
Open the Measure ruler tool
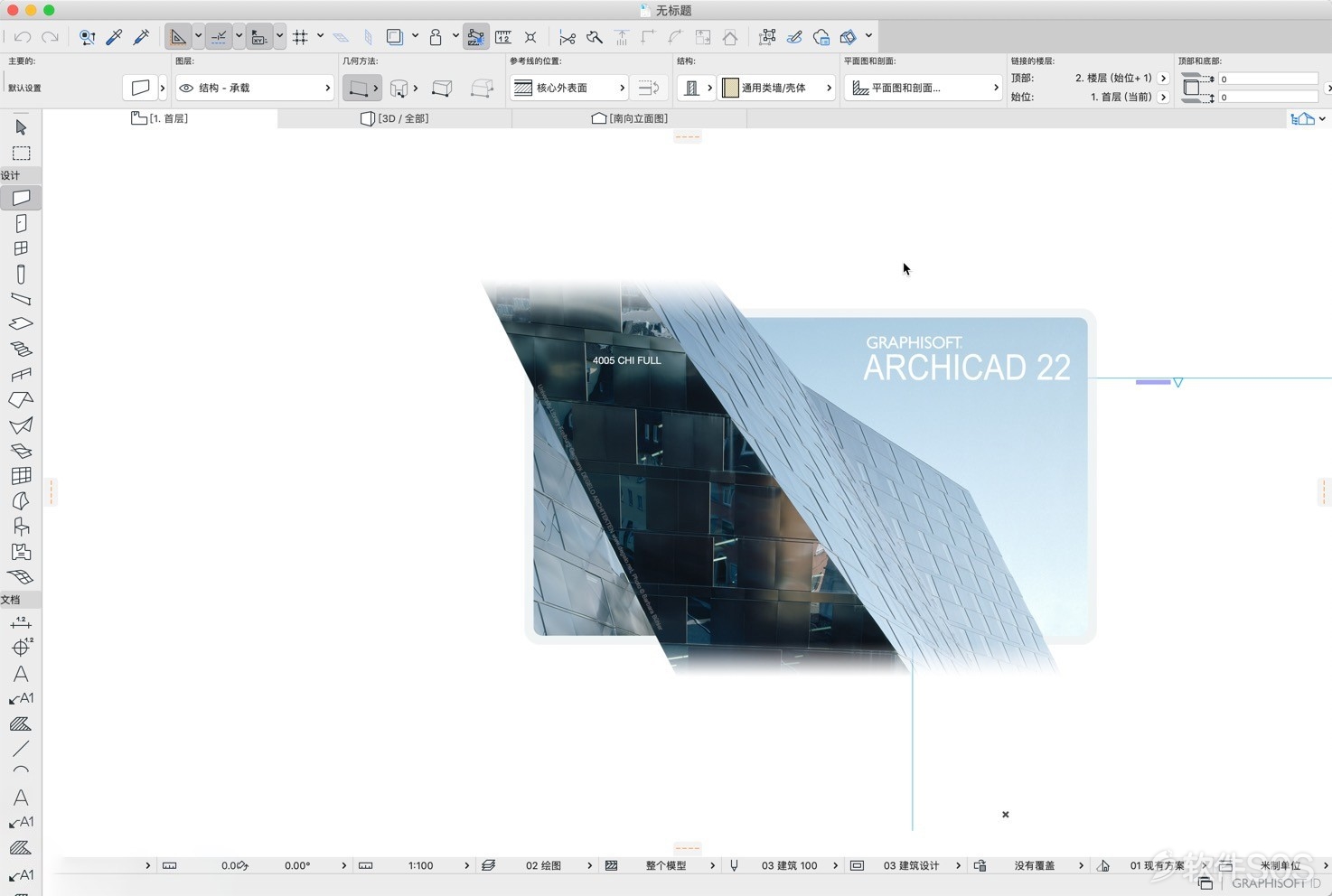(503, 37)
